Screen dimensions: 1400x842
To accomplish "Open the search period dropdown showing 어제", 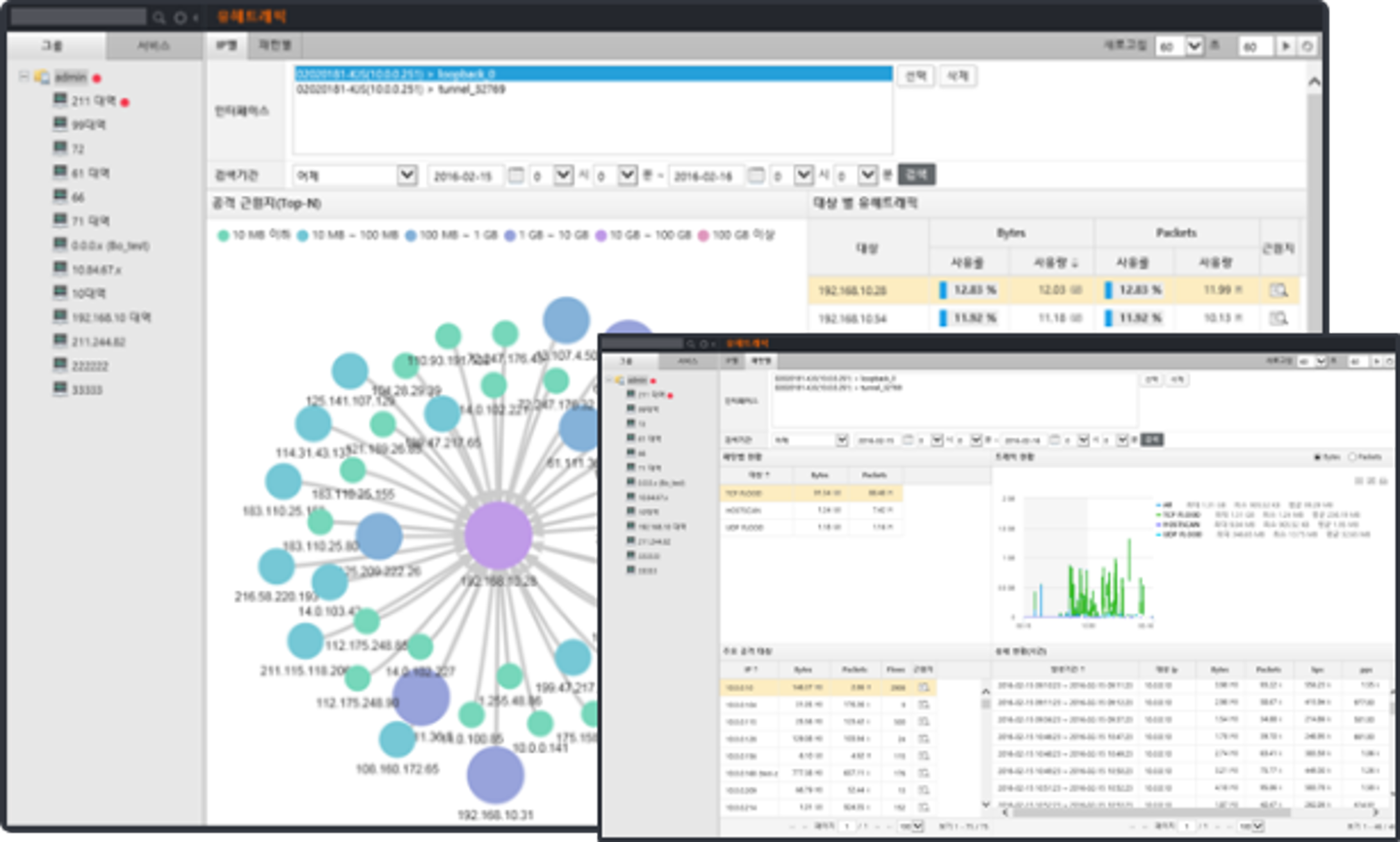I will click(406, 174).
